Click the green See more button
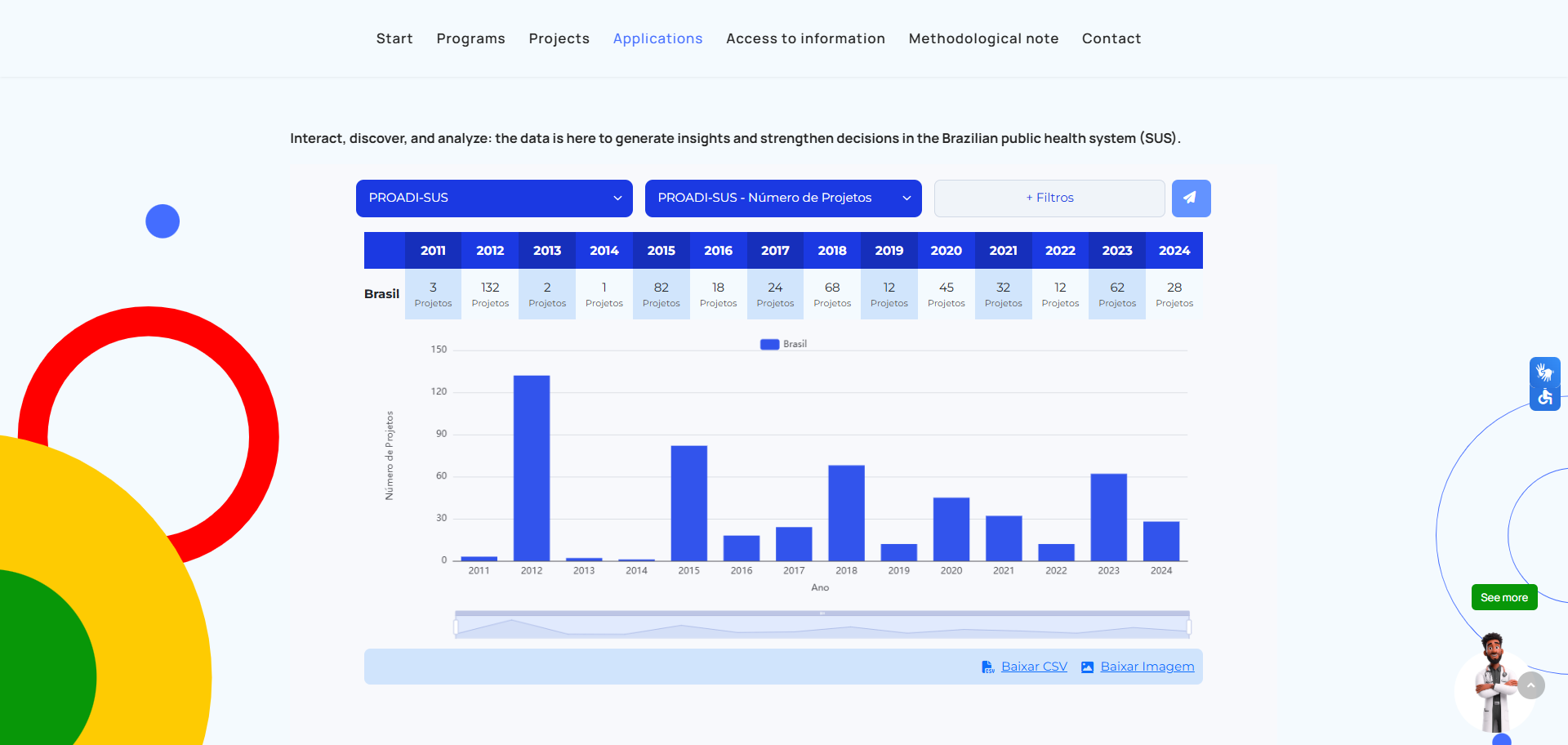This screenshot has height=745, width=1568. [1504, 597]
